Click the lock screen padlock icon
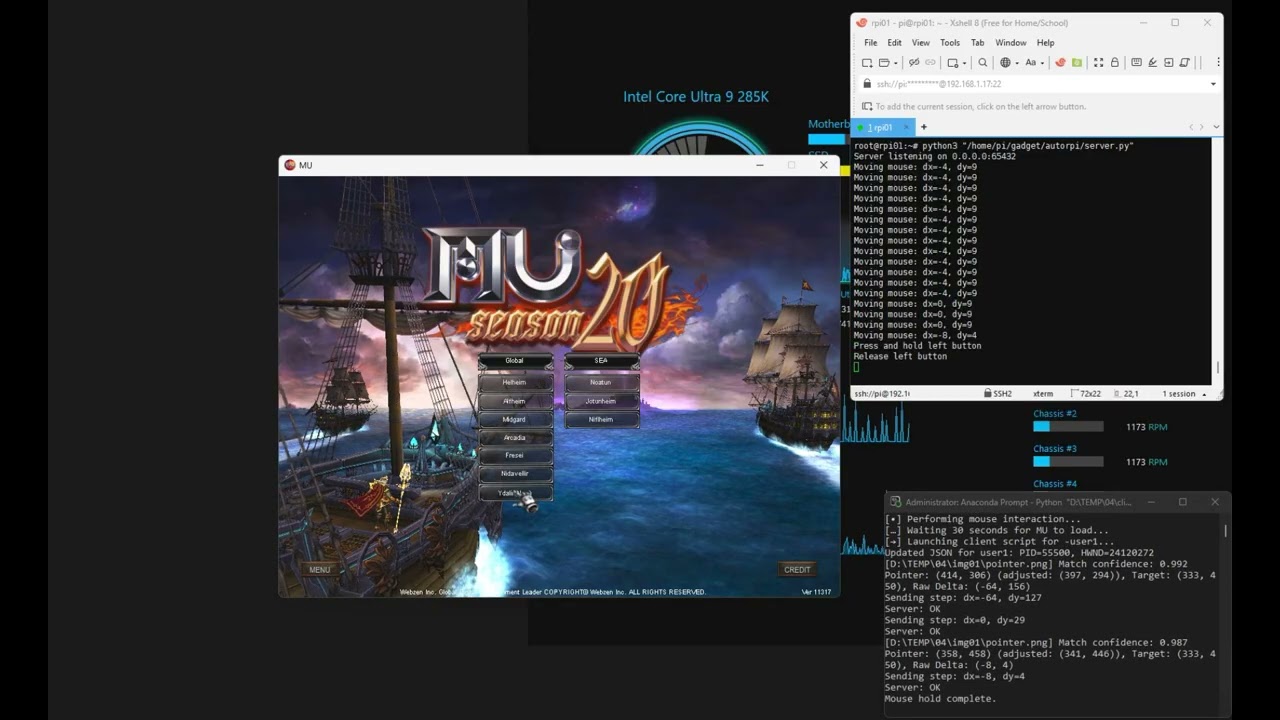 pyautogui.click(x=1114, y=62)
